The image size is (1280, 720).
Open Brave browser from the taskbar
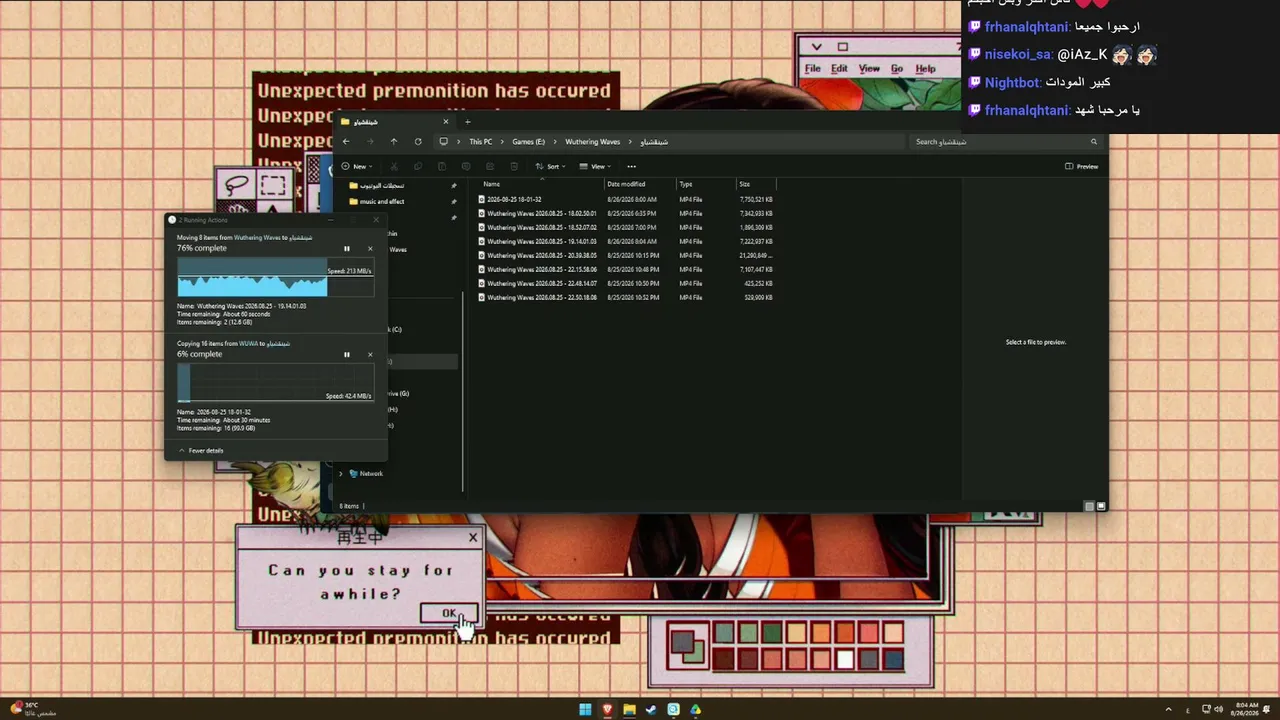(607, 710)
